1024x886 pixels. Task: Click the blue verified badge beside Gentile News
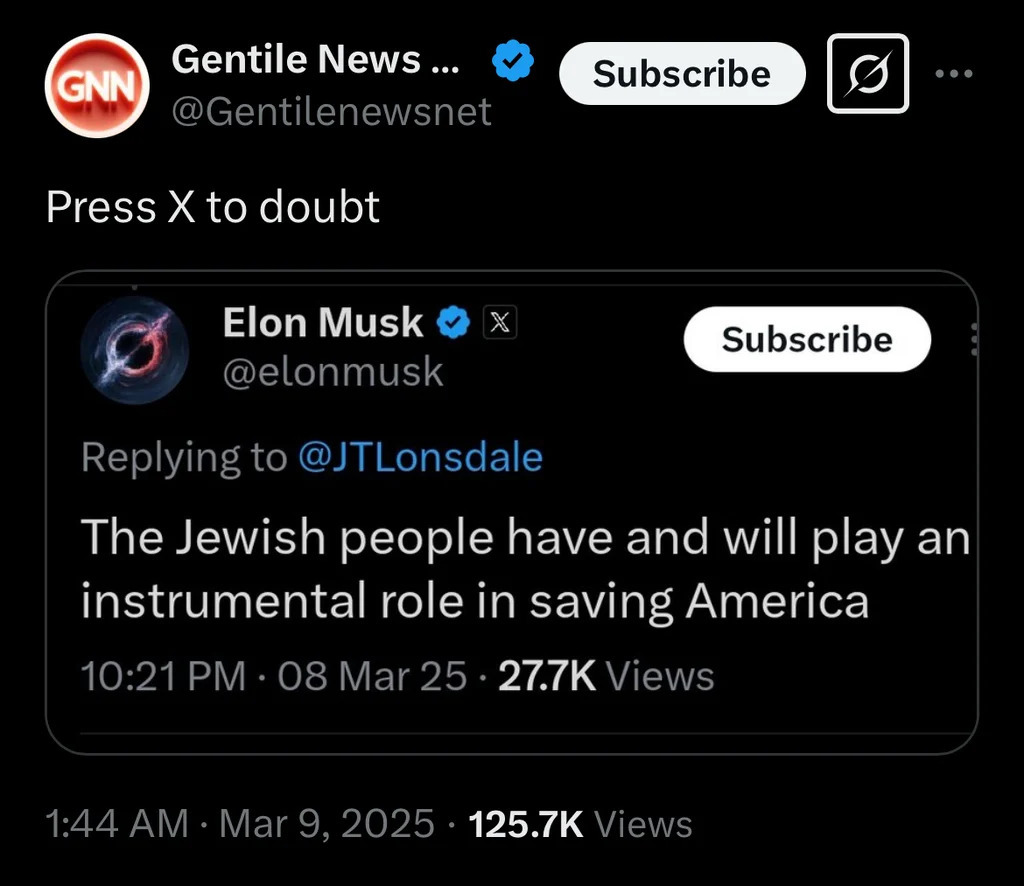click(514, 61)
